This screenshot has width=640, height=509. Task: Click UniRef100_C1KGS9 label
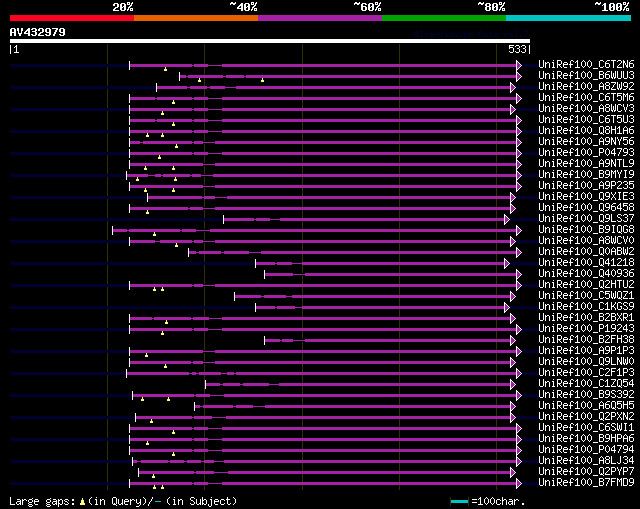tap(586, 307)
